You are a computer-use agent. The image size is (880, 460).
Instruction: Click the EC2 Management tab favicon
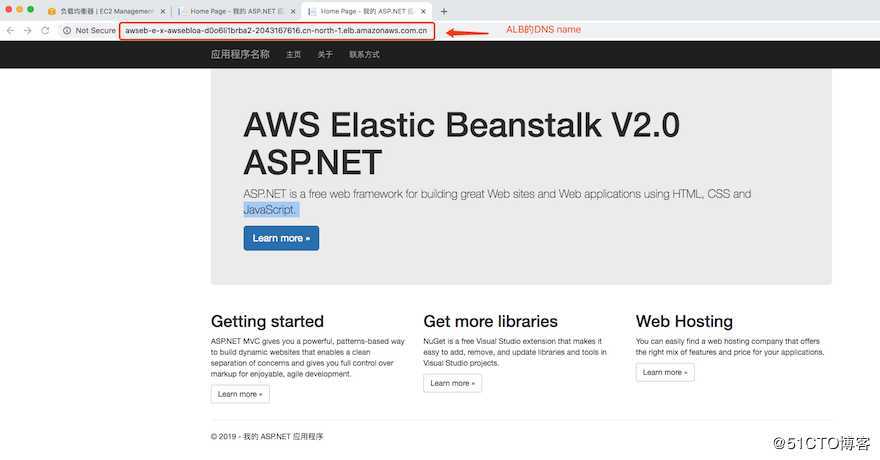pyautogui.click(x=52, y=11)
